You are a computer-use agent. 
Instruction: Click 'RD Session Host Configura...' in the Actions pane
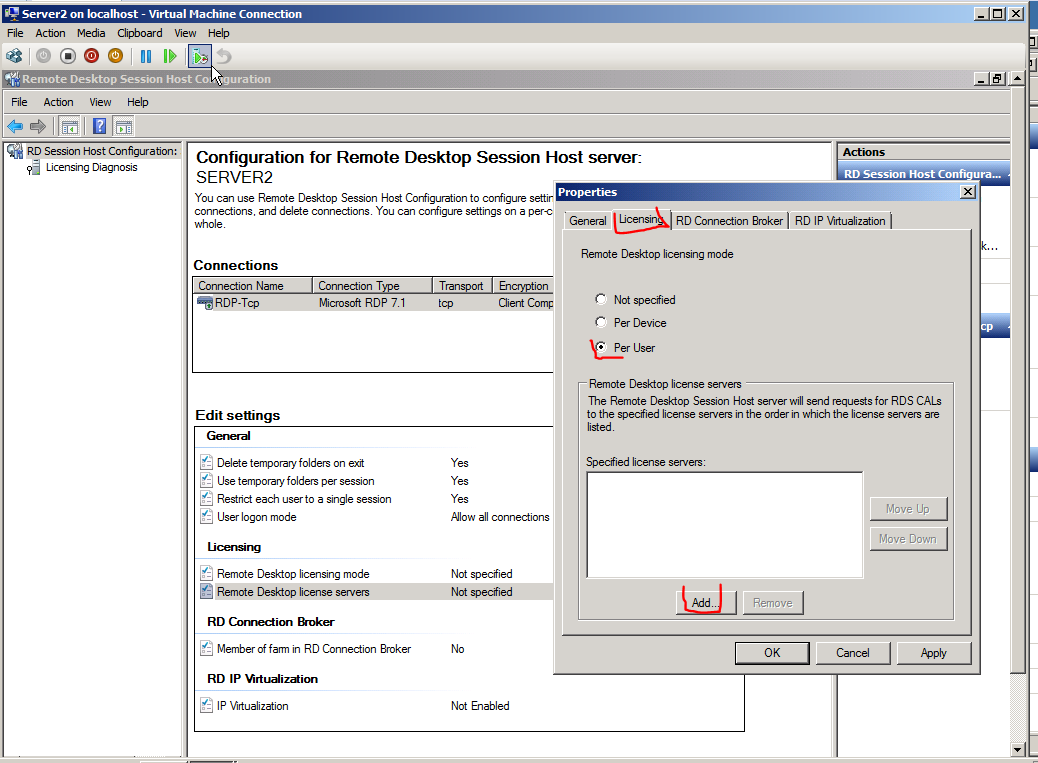point(924,174)
